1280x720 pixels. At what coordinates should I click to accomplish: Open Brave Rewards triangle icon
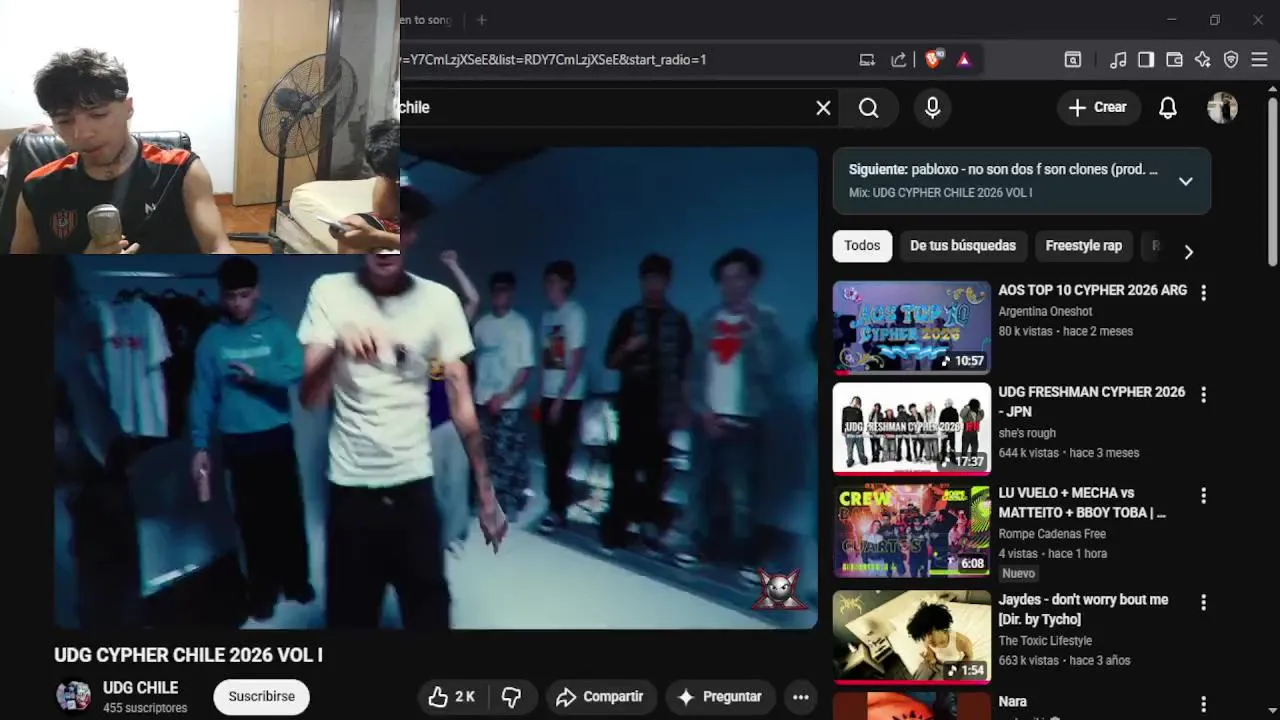pos(964,60)
